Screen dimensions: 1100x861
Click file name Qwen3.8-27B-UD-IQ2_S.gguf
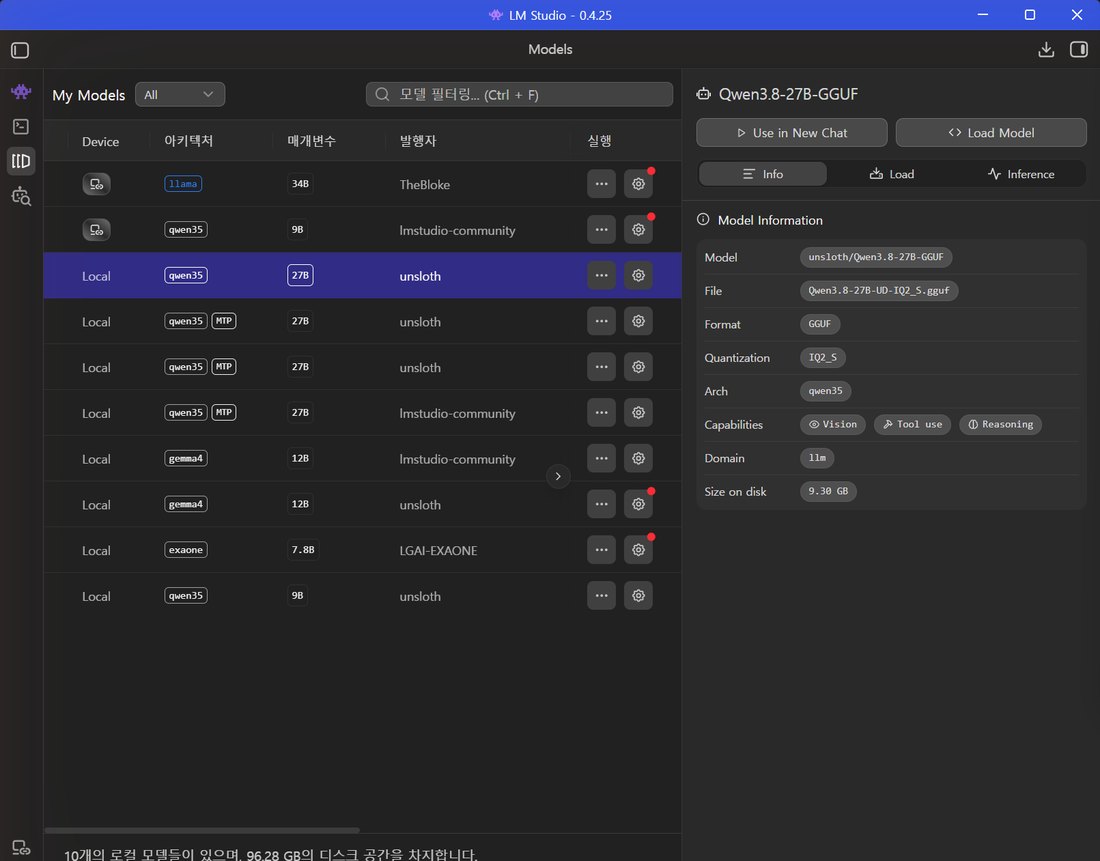[x=879, y=291]
